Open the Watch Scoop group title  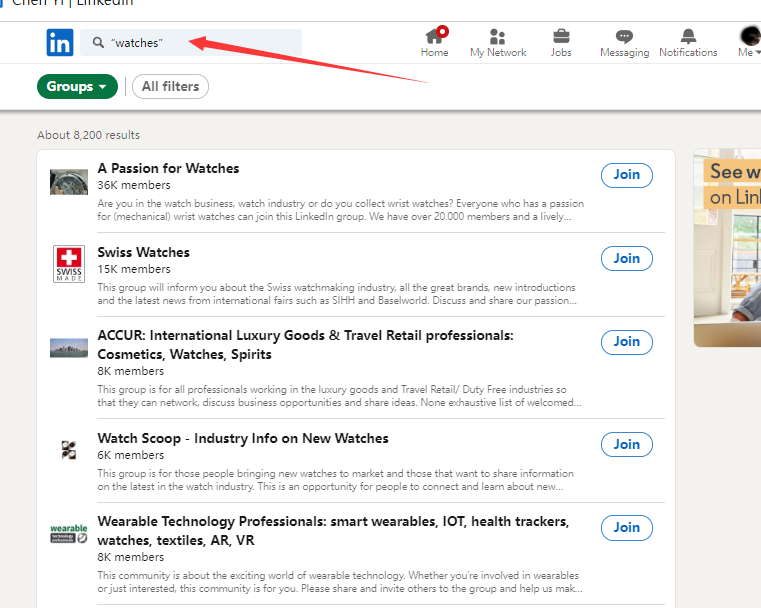(x=243, y=438)
